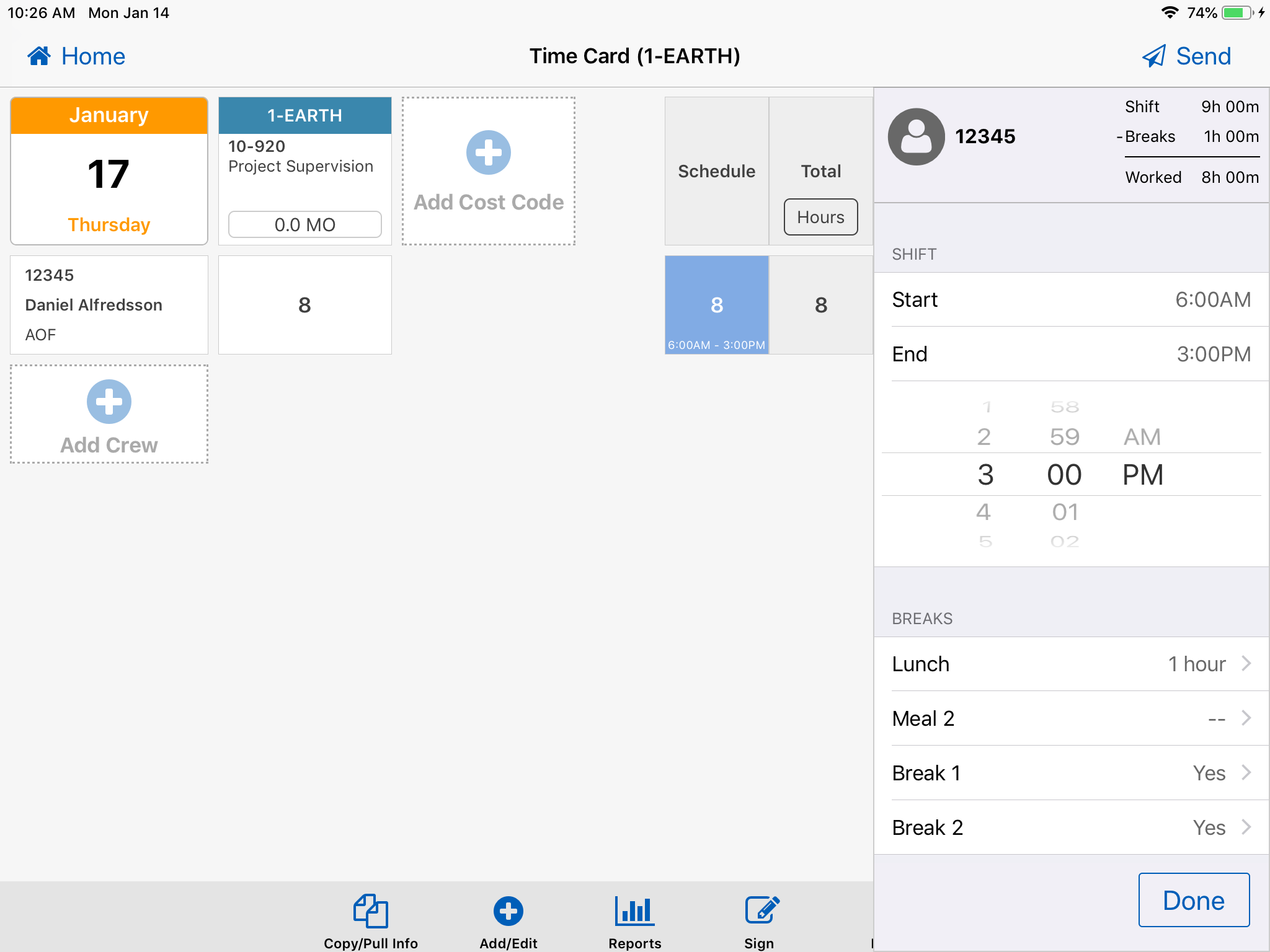Screen dimensions: 1270x952
Task: Tap the Sign pencil icon
Action: tap(761, 911)
